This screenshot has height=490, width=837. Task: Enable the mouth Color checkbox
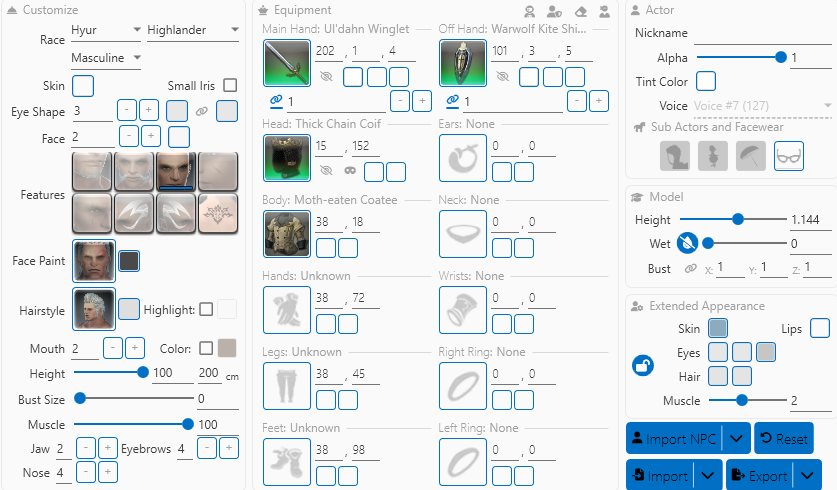click(x=206, y=349)
